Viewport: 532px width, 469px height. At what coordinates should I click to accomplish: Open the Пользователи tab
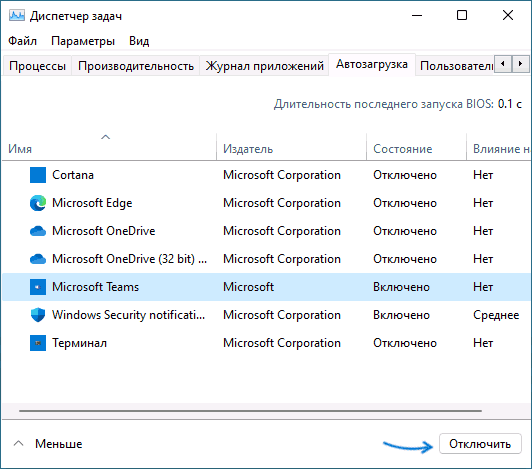point(456,66)
